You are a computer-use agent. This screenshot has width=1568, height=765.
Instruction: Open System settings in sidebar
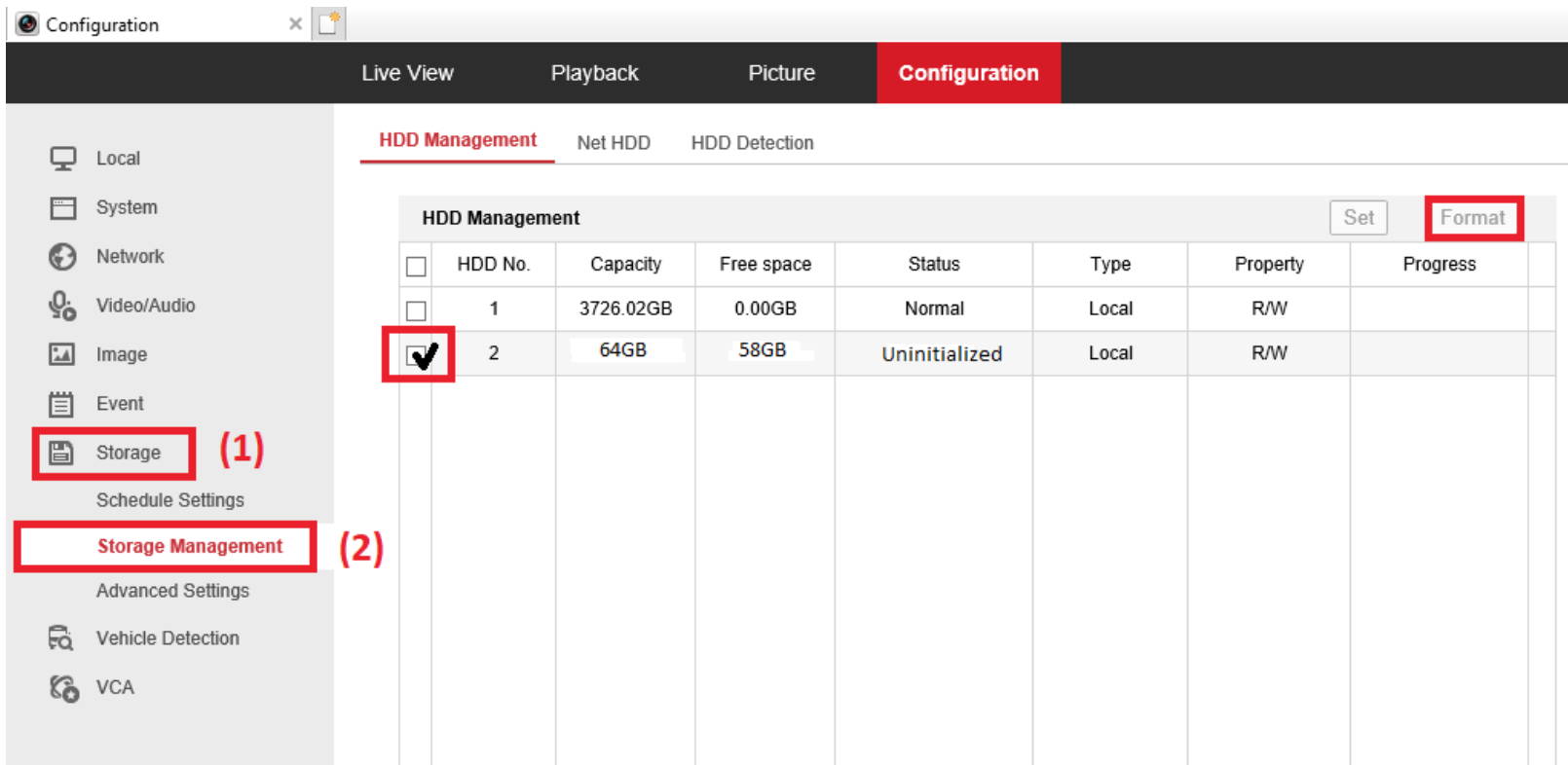(x=127, y=207)
